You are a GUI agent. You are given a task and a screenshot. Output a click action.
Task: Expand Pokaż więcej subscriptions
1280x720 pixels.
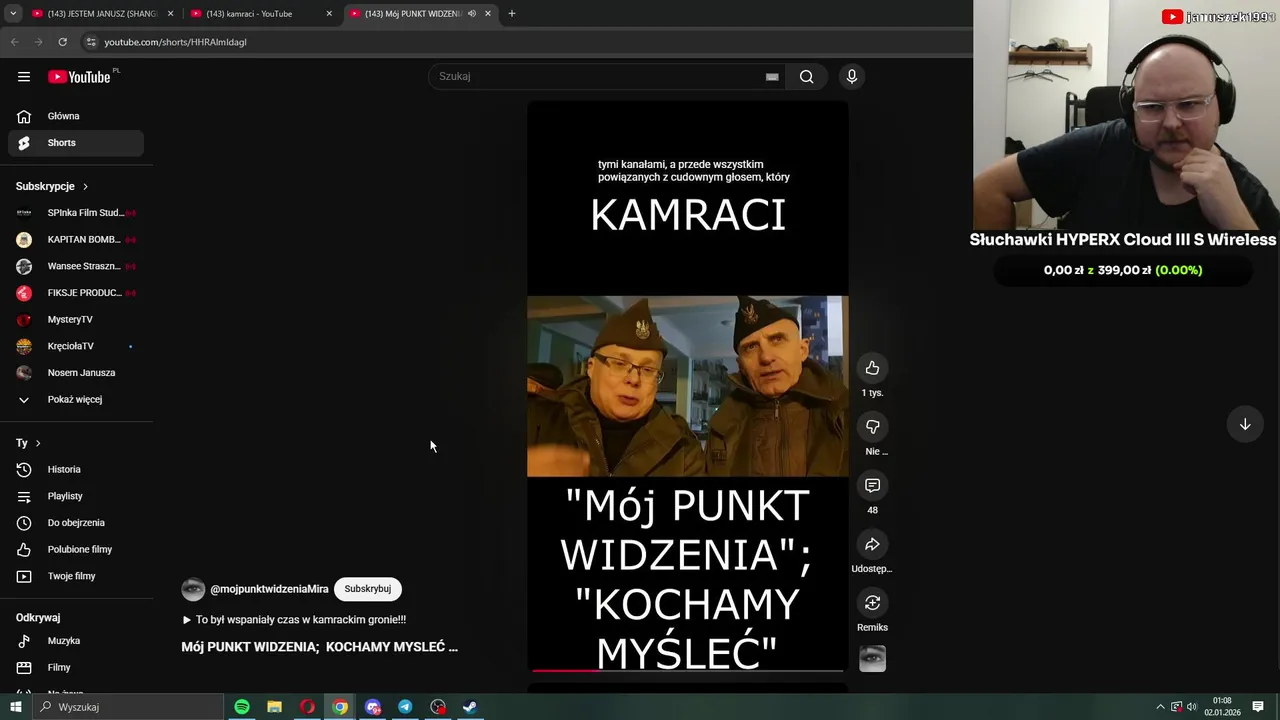(76, 399)
